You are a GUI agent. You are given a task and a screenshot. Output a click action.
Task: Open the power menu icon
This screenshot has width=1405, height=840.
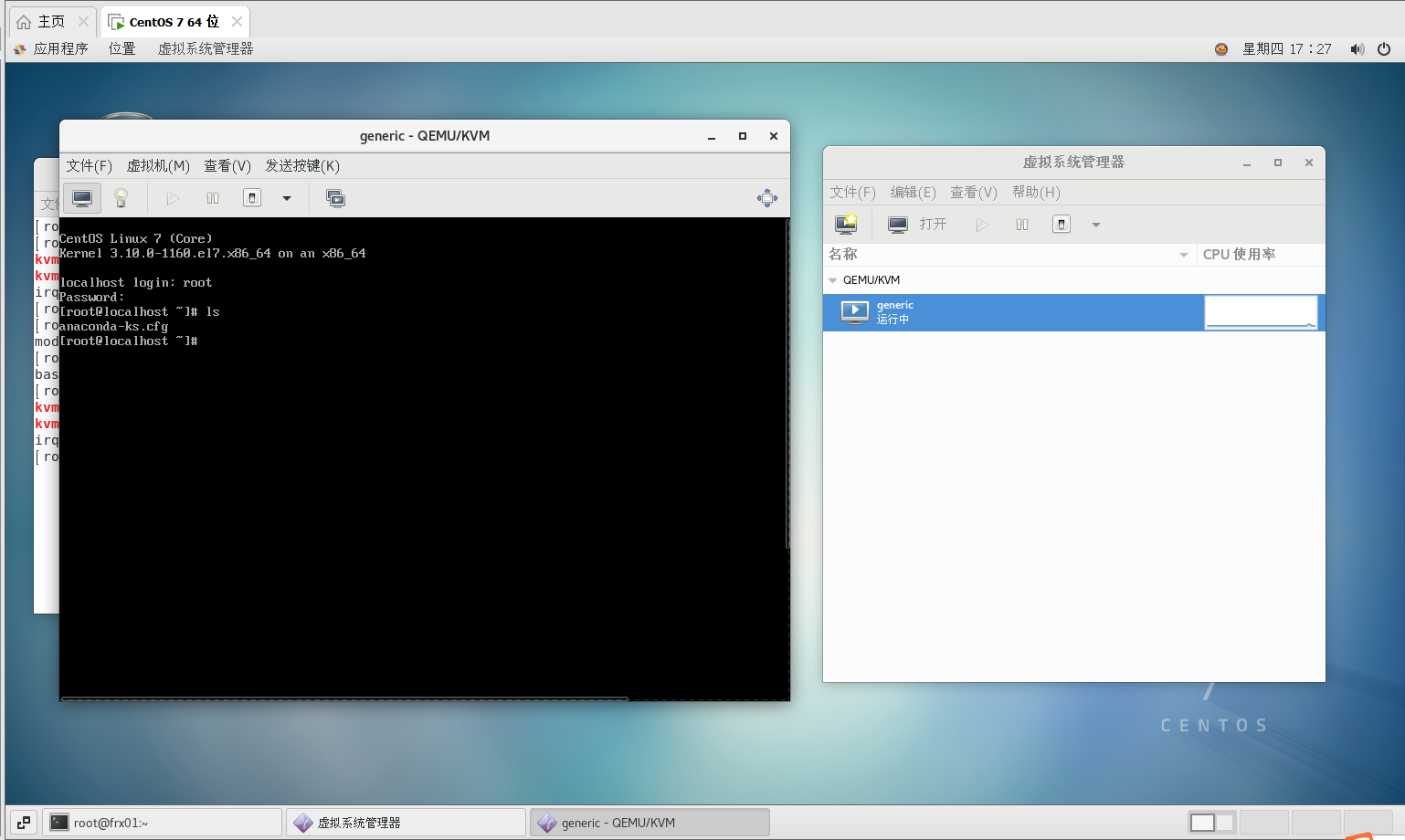(x=1384, y=49)
